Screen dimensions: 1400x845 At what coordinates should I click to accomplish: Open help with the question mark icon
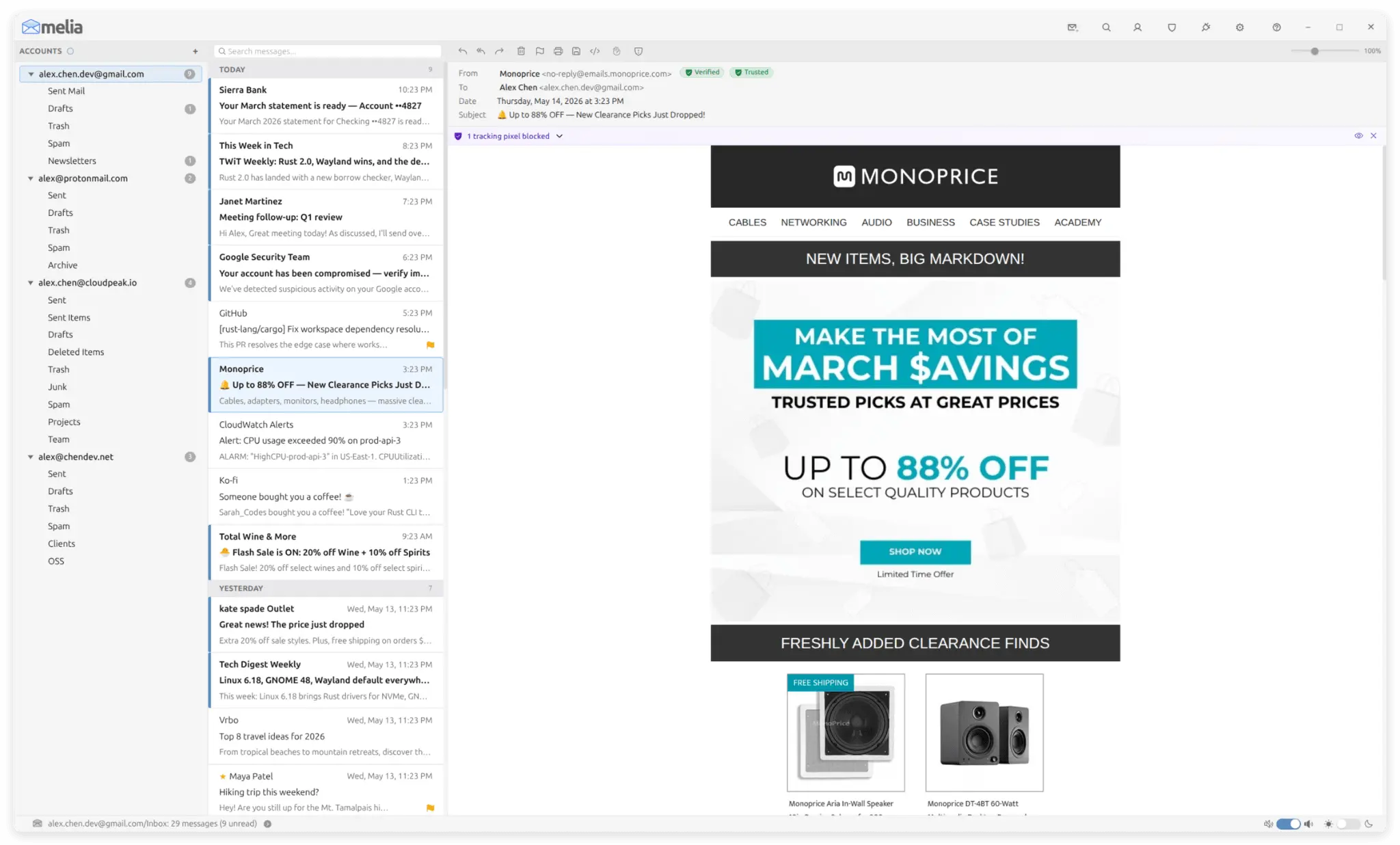coord(1277,27)
